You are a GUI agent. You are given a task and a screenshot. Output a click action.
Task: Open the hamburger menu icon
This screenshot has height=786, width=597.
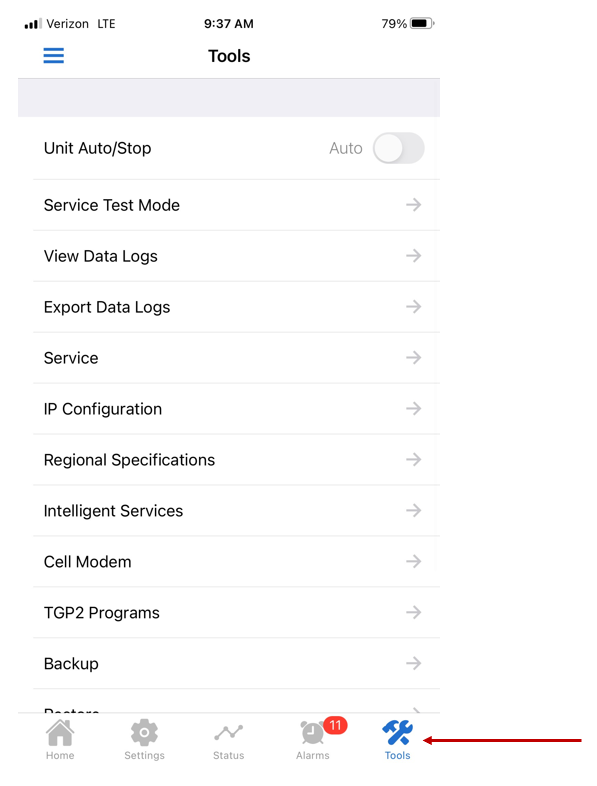[x=54, y=56]
